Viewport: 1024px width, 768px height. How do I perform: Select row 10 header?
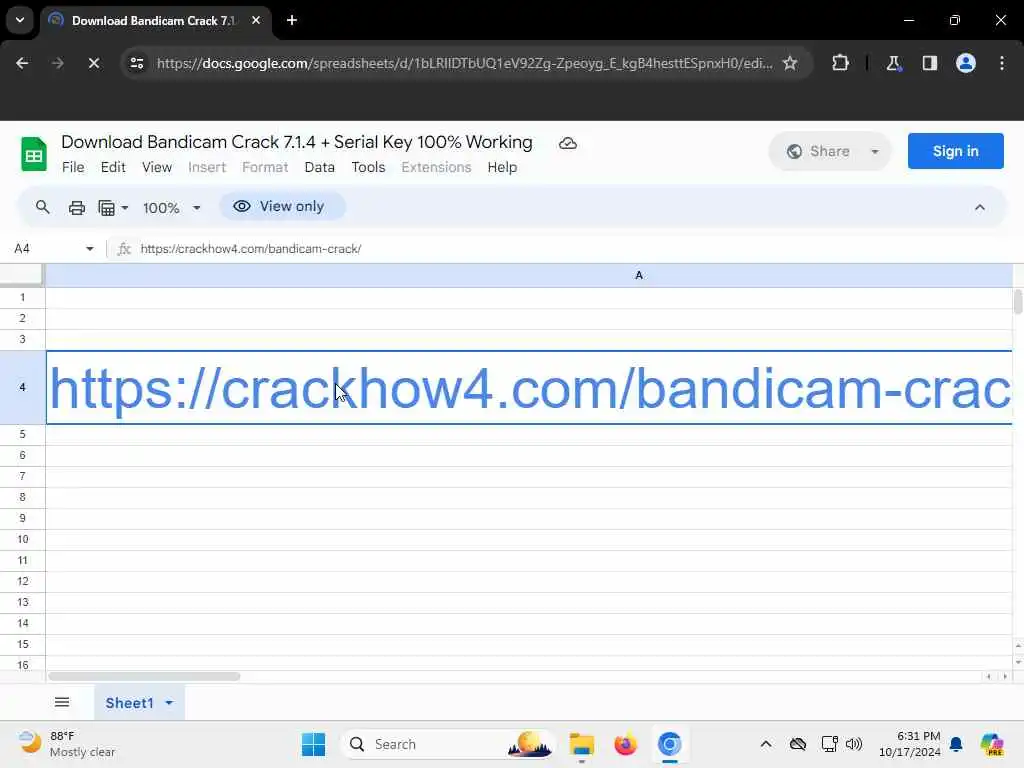click(22, 539)
